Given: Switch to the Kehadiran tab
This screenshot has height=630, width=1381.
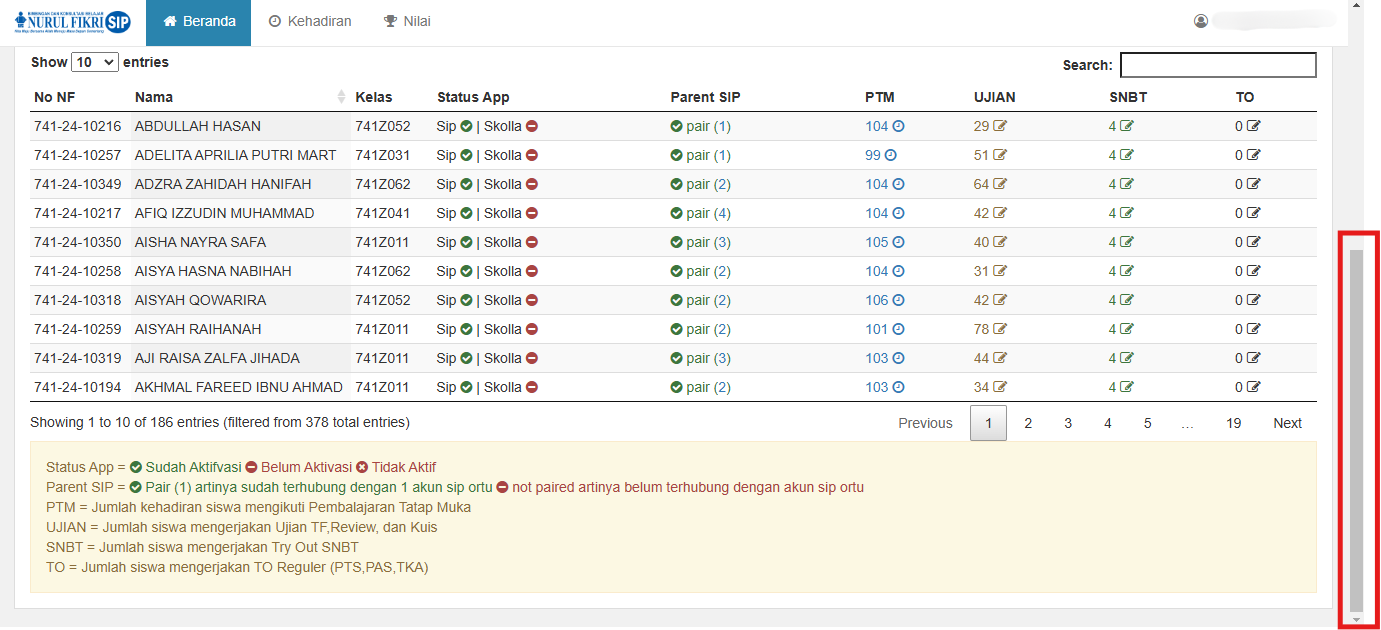Looking at the screenshot, I should [x=310, y=21].
